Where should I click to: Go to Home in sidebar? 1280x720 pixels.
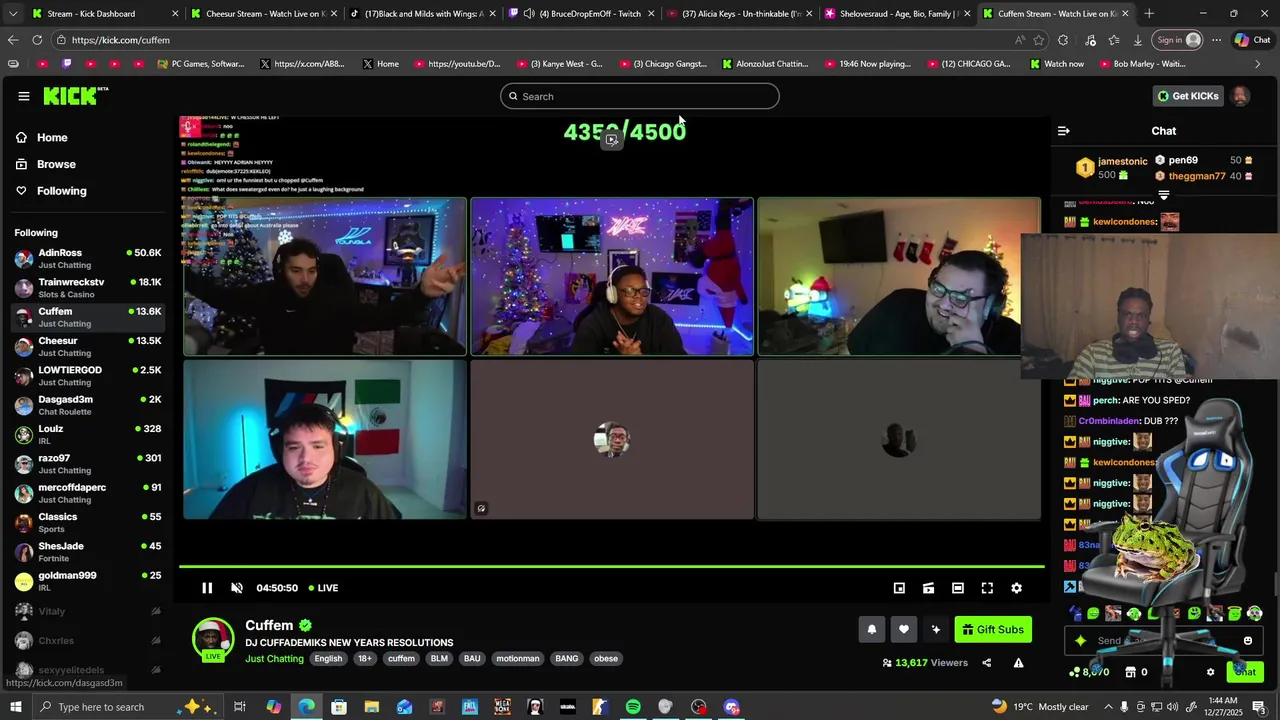click(x=52, y=138)
